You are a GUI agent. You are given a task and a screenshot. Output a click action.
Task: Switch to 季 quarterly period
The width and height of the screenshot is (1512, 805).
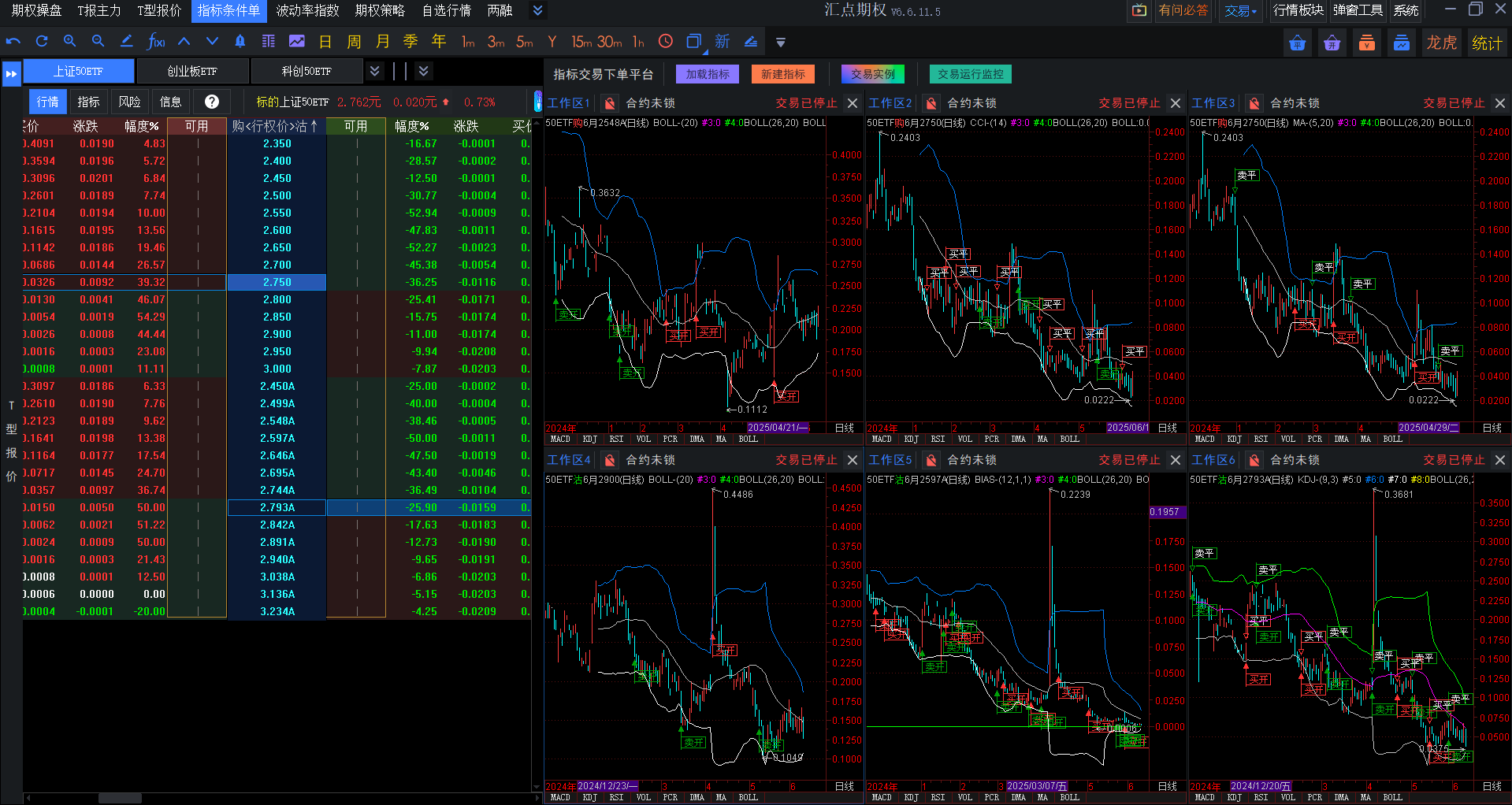coord(411,42)
